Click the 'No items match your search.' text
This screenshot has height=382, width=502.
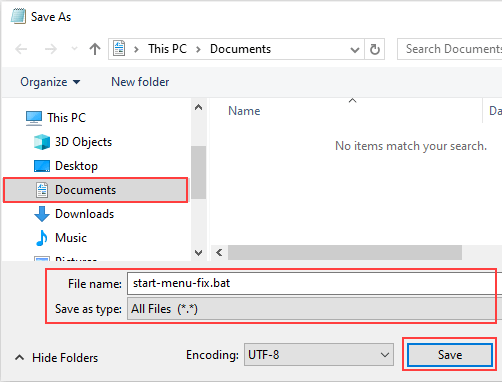tap(411, 146)
